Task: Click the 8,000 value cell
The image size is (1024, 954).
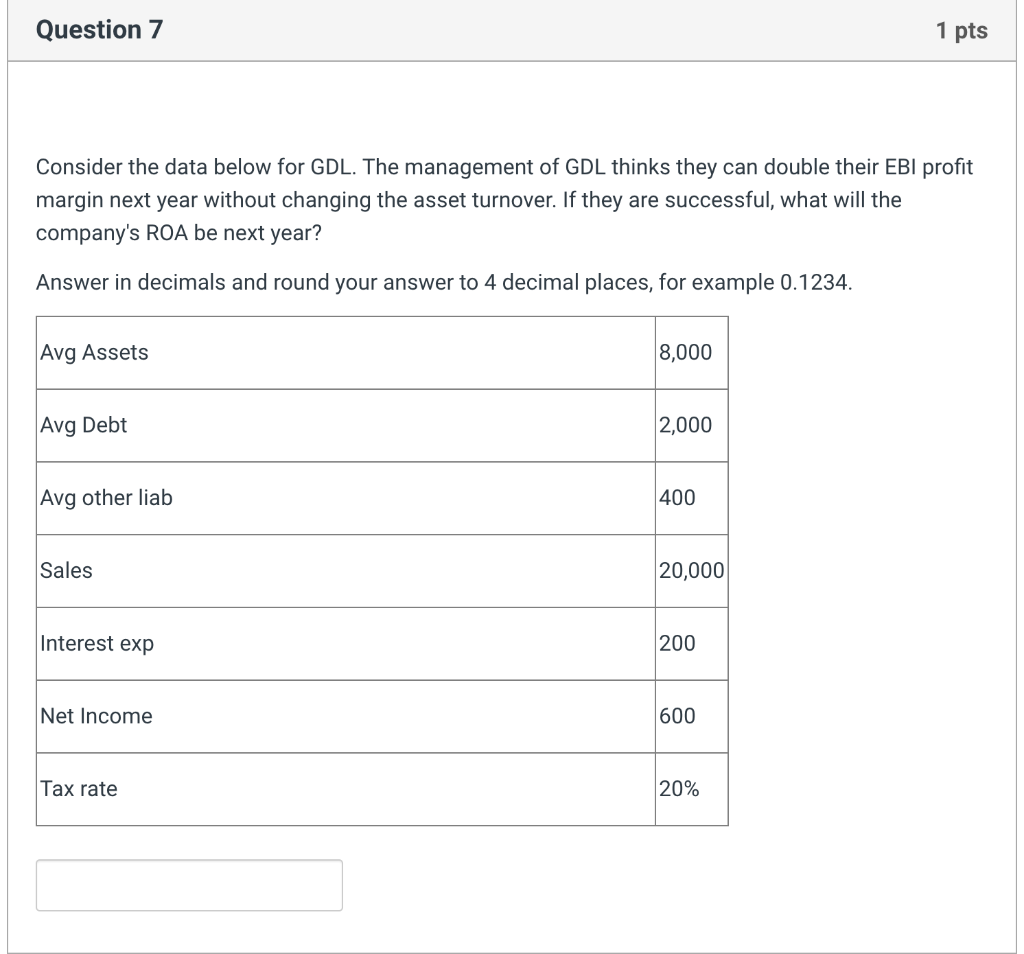Action: 690,352
